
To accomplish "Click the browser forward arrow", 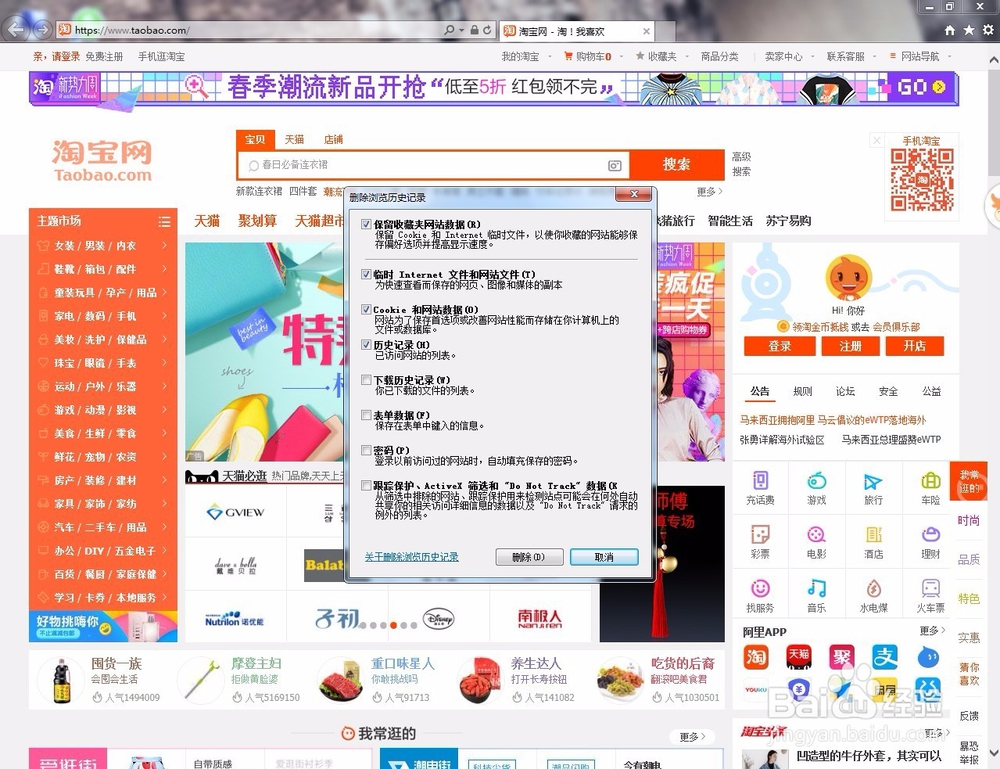I will (x=43, y=29).
